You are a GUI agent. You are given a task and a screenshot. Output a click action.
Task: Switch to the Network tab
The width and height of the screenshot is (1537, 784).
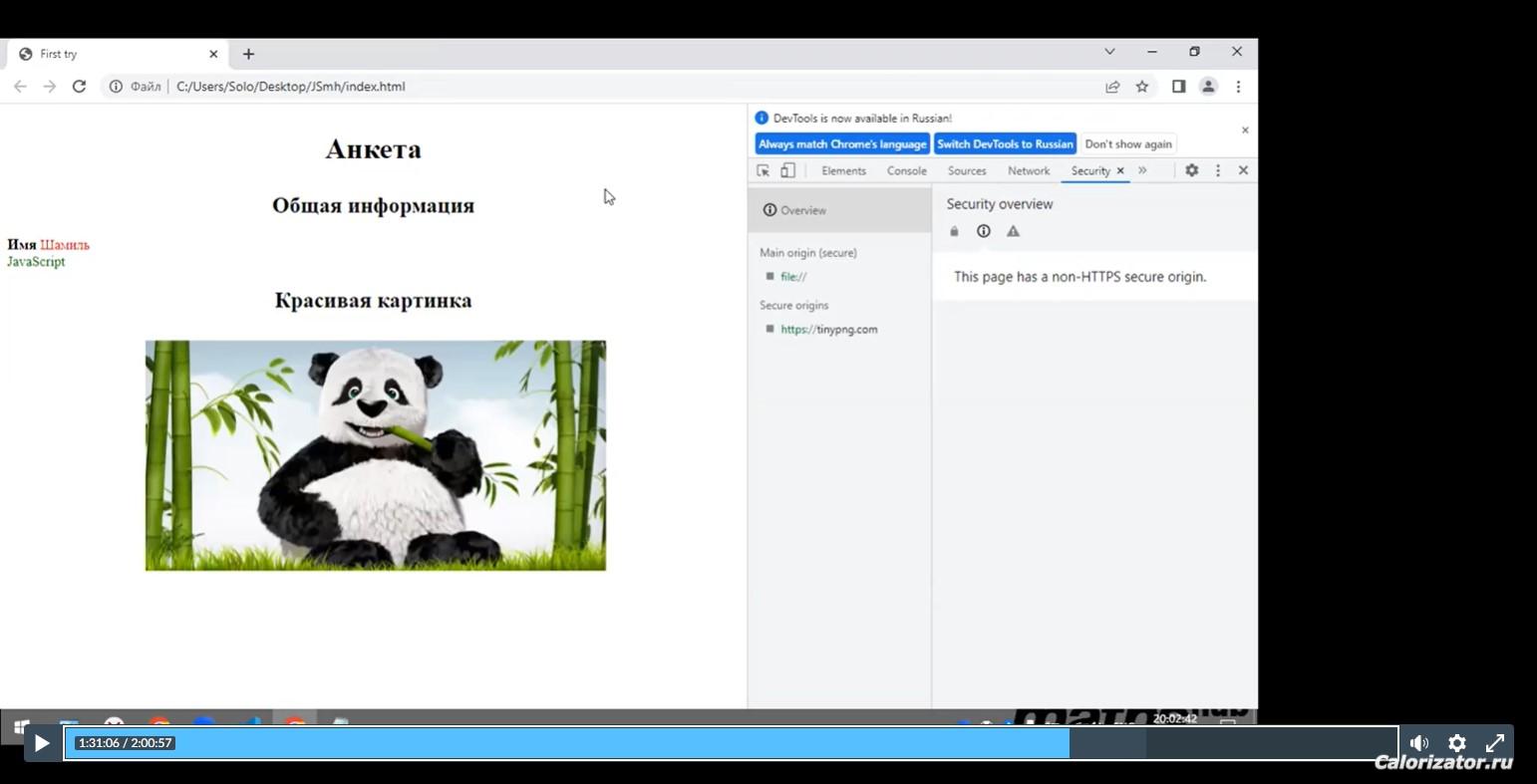click(x=1029, y=170)
